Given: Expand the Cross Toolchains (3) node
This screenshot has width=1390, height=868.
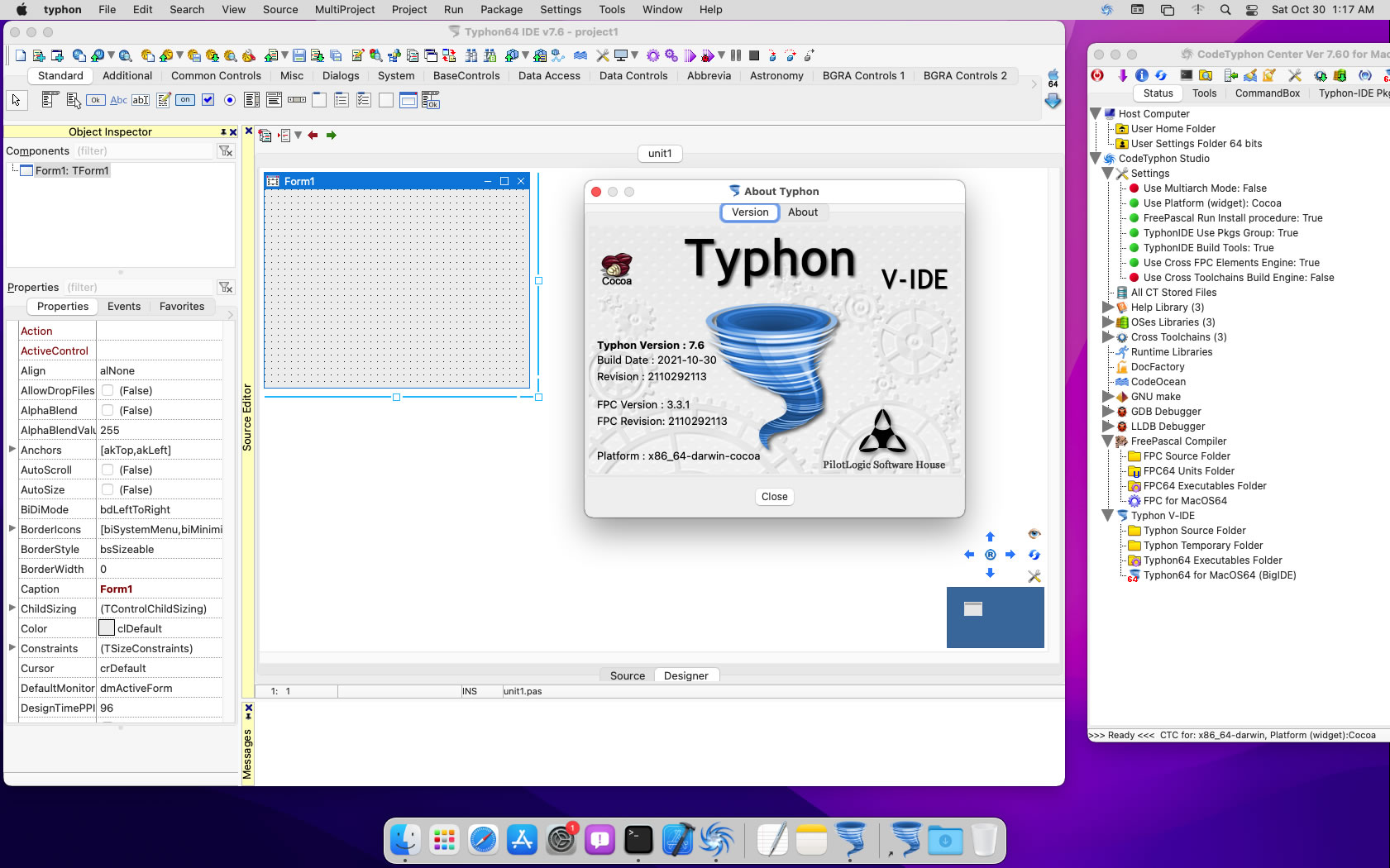Looking at the screenshot, I should tap(1108, 337).
